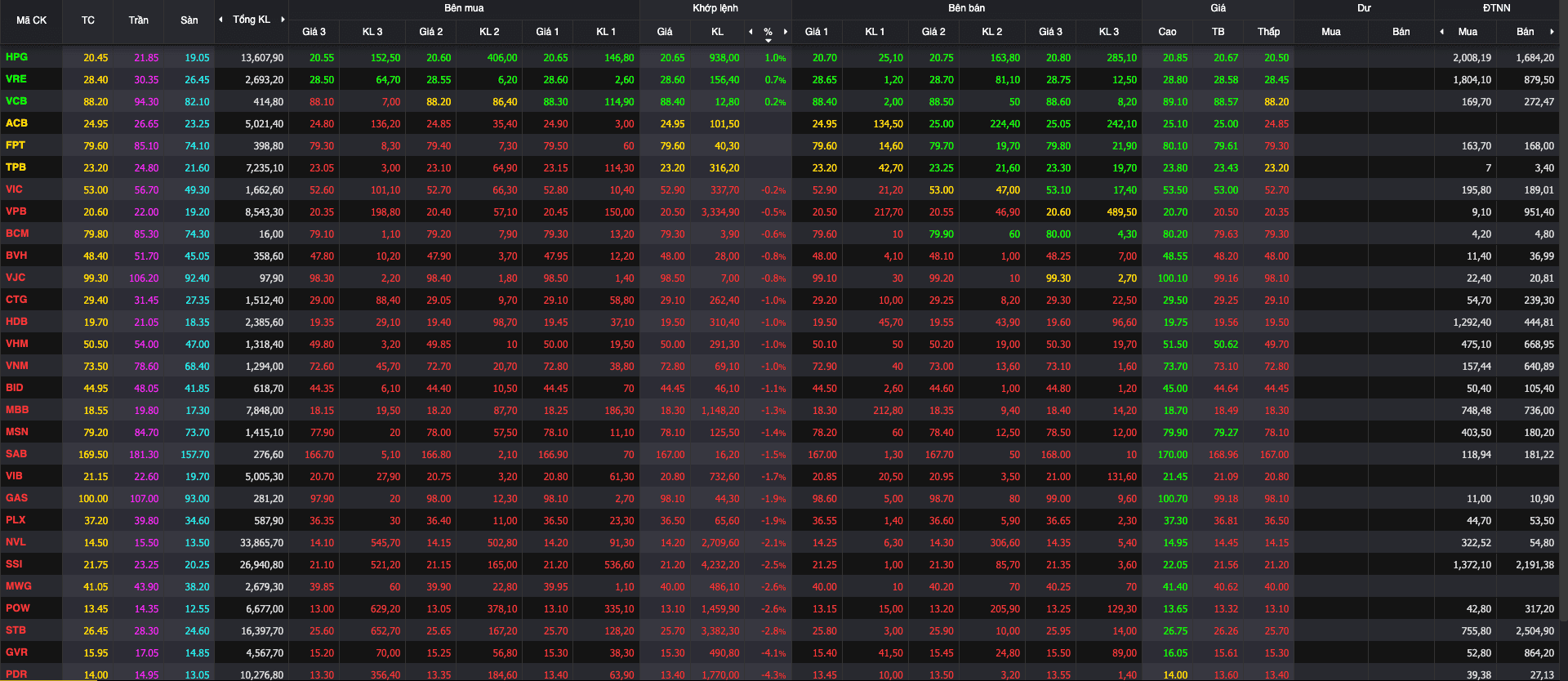Click the Tổng KL column header
This screenshot has height=681, width=1568.
(252, 20)
